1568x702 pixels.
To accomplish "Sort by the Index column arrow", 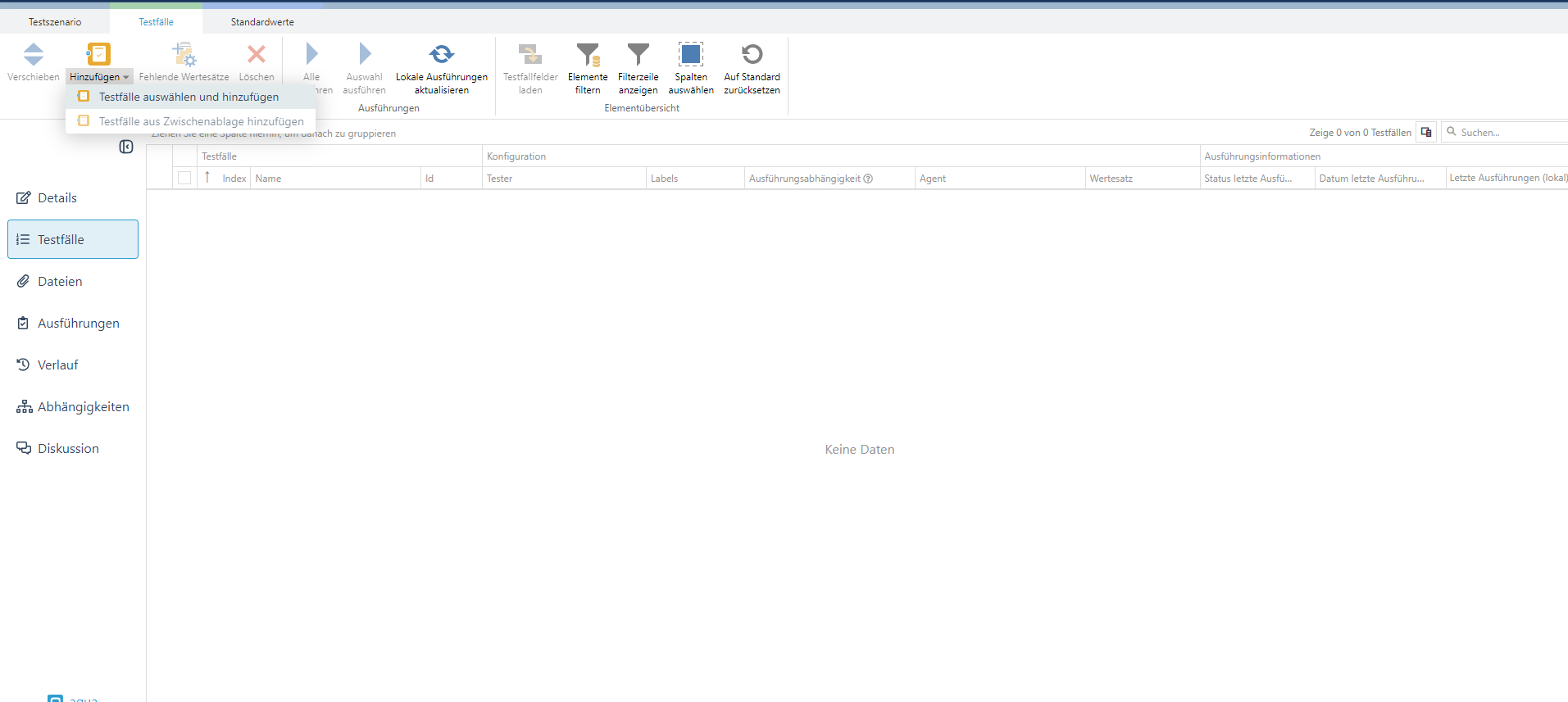I will (x=207, y=177).
